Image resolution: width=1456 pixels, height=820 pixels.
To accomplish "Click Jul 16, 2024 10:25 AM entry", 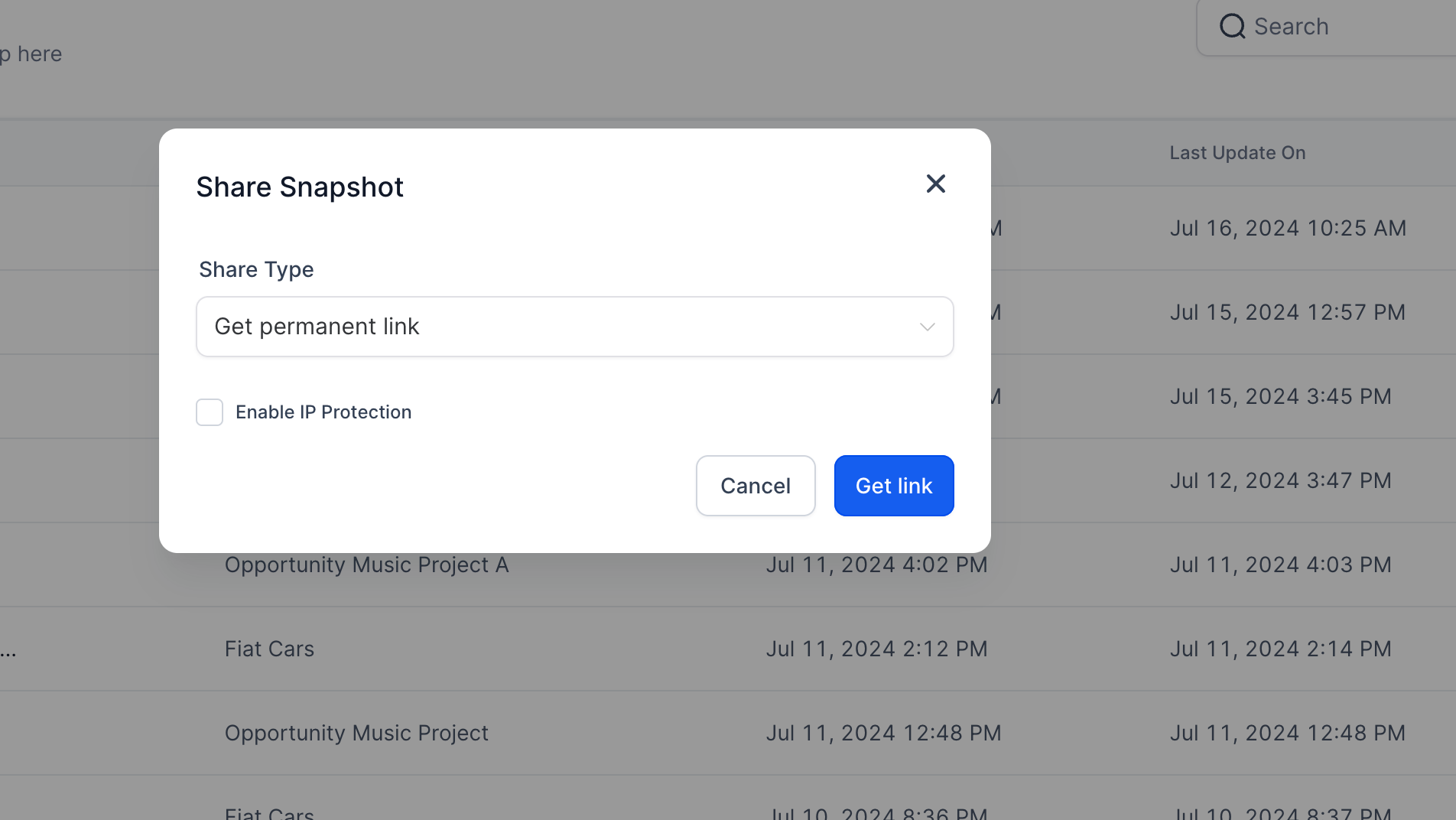I will [1288, 229].
